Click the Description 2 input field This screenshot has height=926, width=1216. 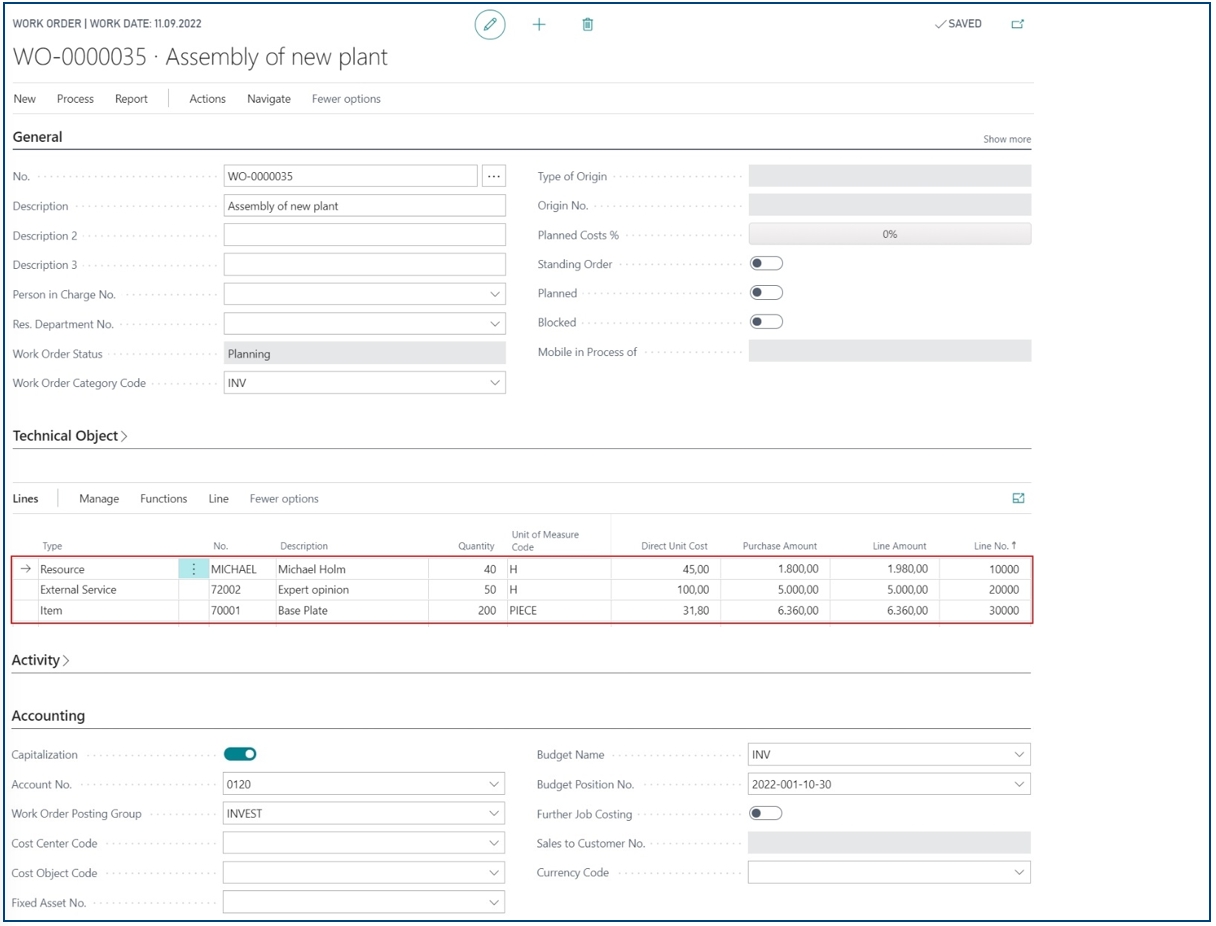tap(365, 235)
